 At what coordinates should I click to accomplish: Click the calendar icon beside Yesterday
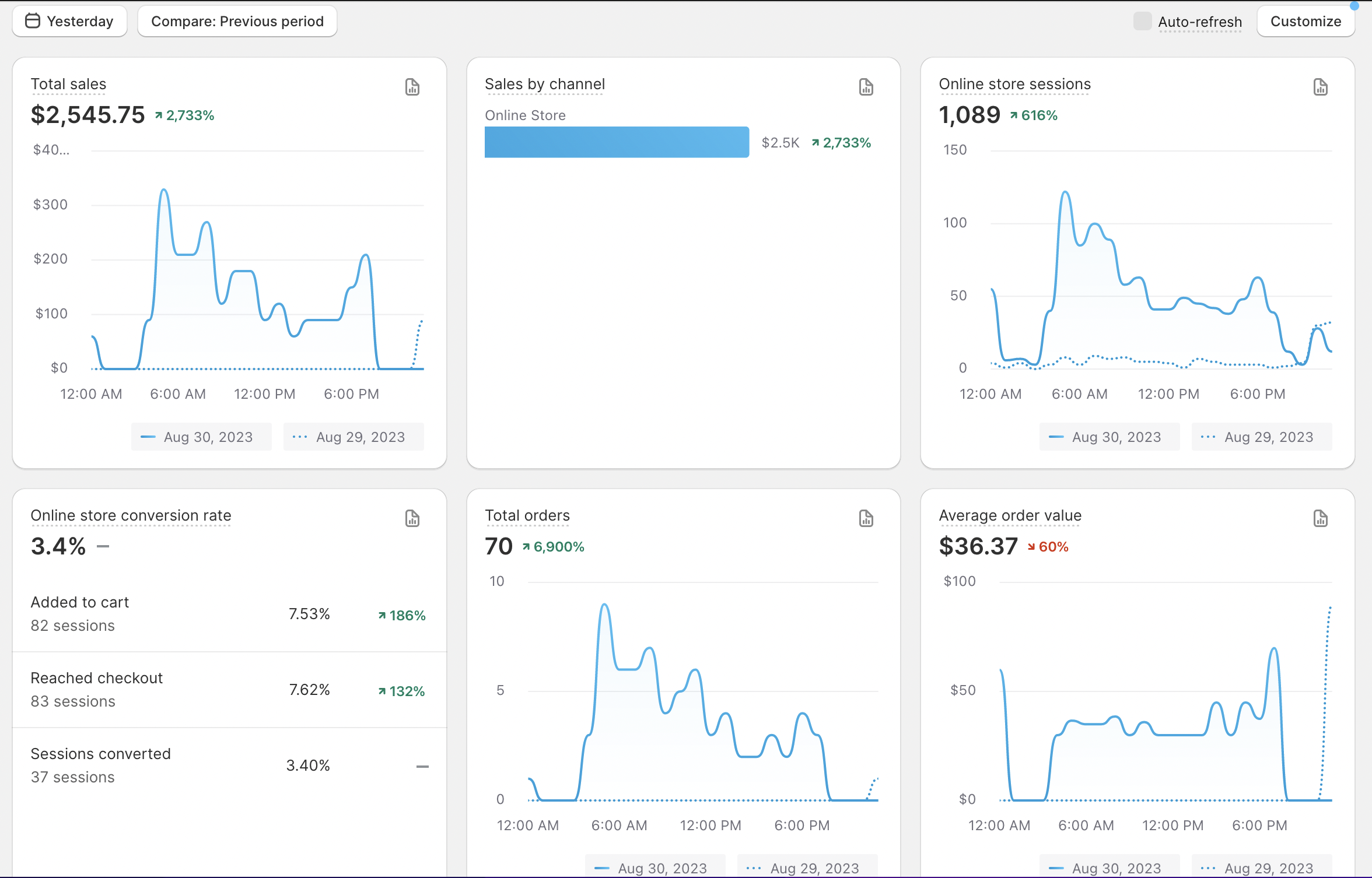pyautogui.click(x=33, y=21)
